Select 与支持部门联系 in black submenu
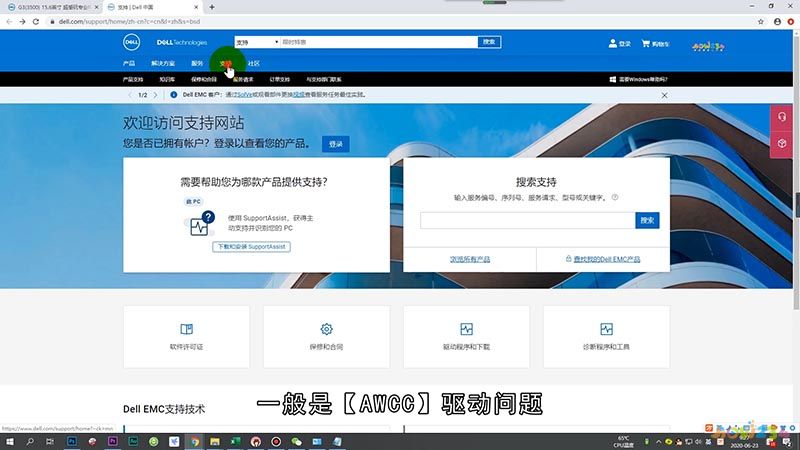The image size is (800, 450). 324,80
